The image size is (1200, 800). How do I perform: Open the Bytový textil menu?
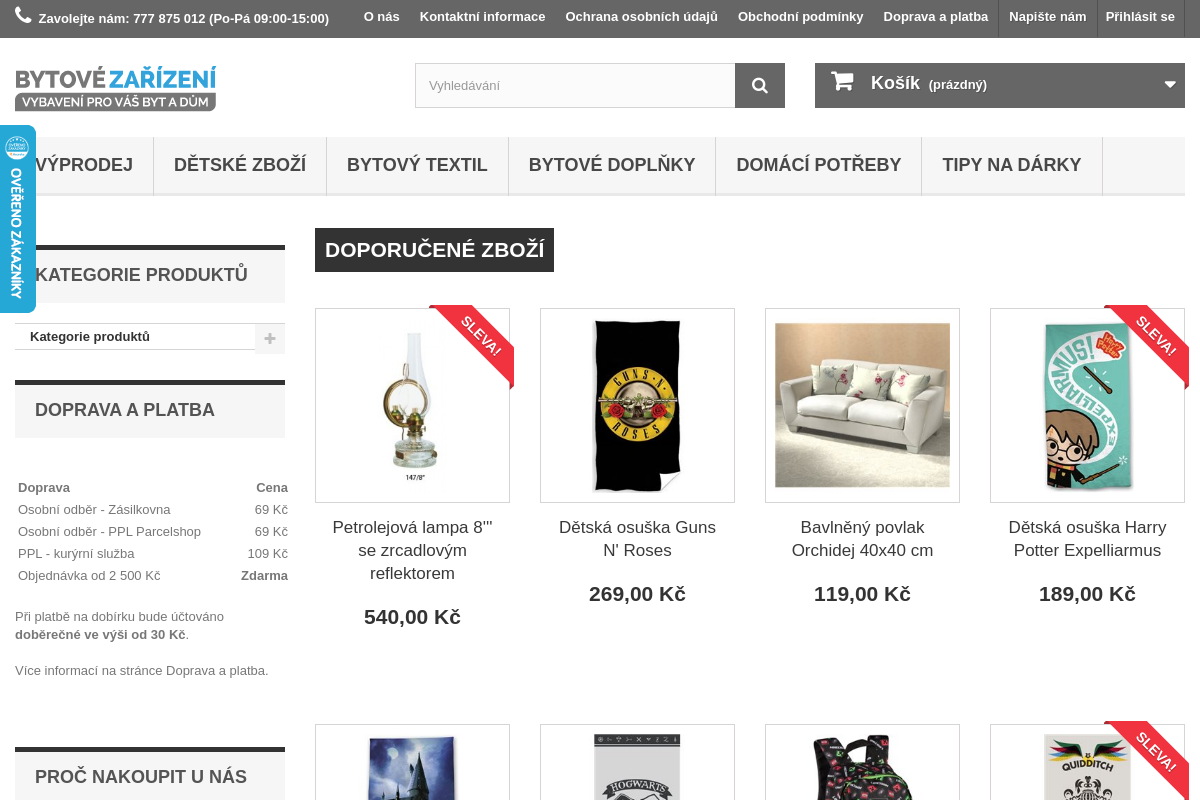417,165
